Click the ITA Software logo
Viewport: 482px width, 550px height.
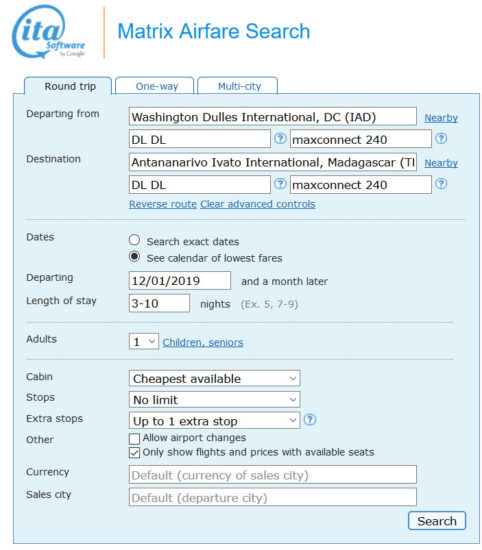(x=48, y=32)
